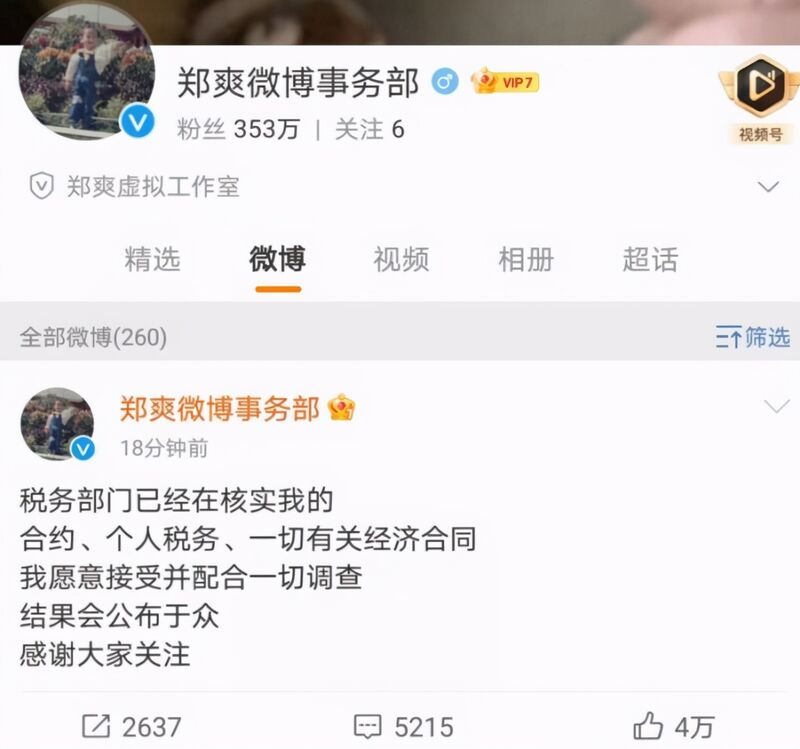Tap the repost icon showing 2637

(96, 726)
